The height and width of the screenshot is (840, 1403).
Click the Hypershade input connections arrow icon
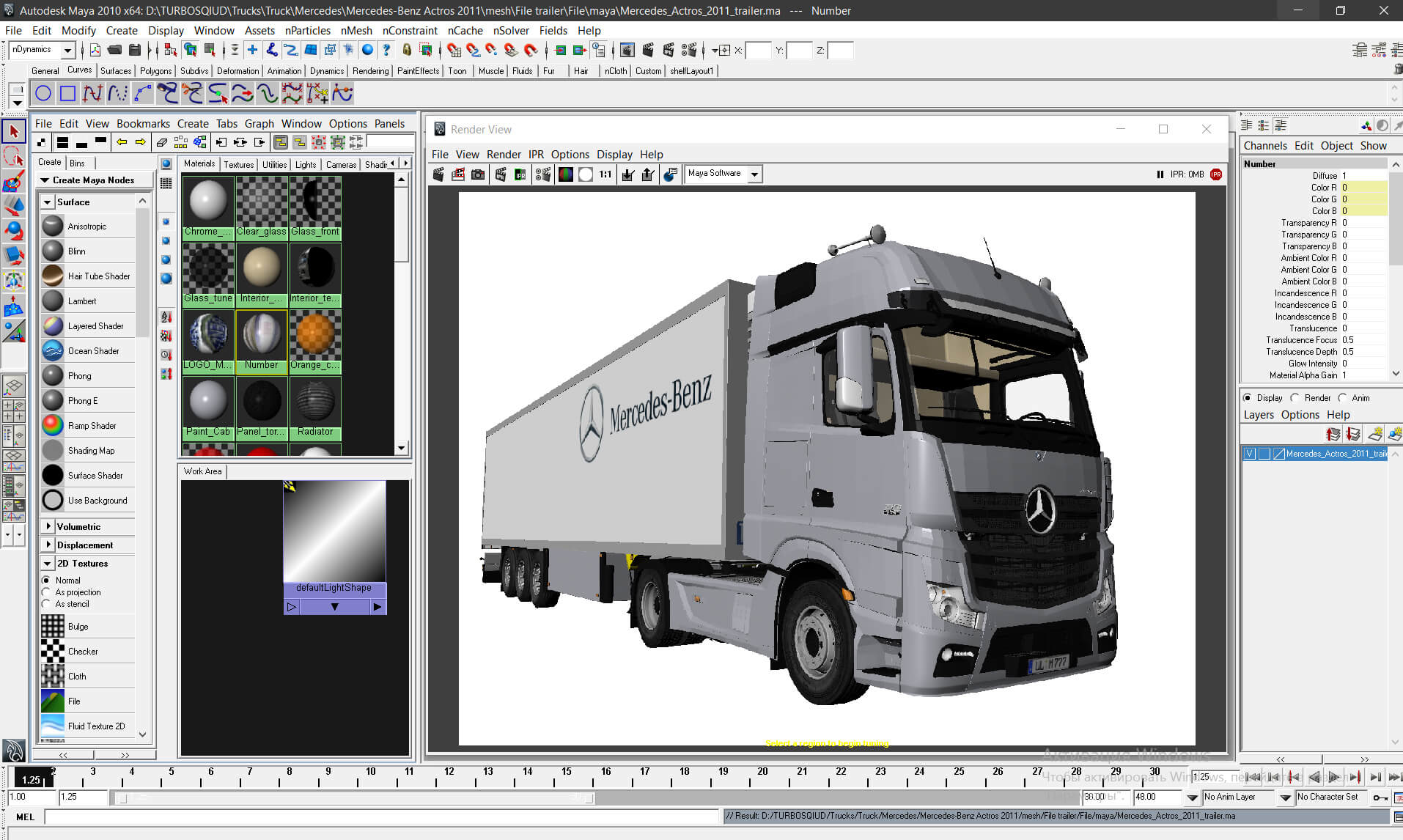tap(221, 142)
